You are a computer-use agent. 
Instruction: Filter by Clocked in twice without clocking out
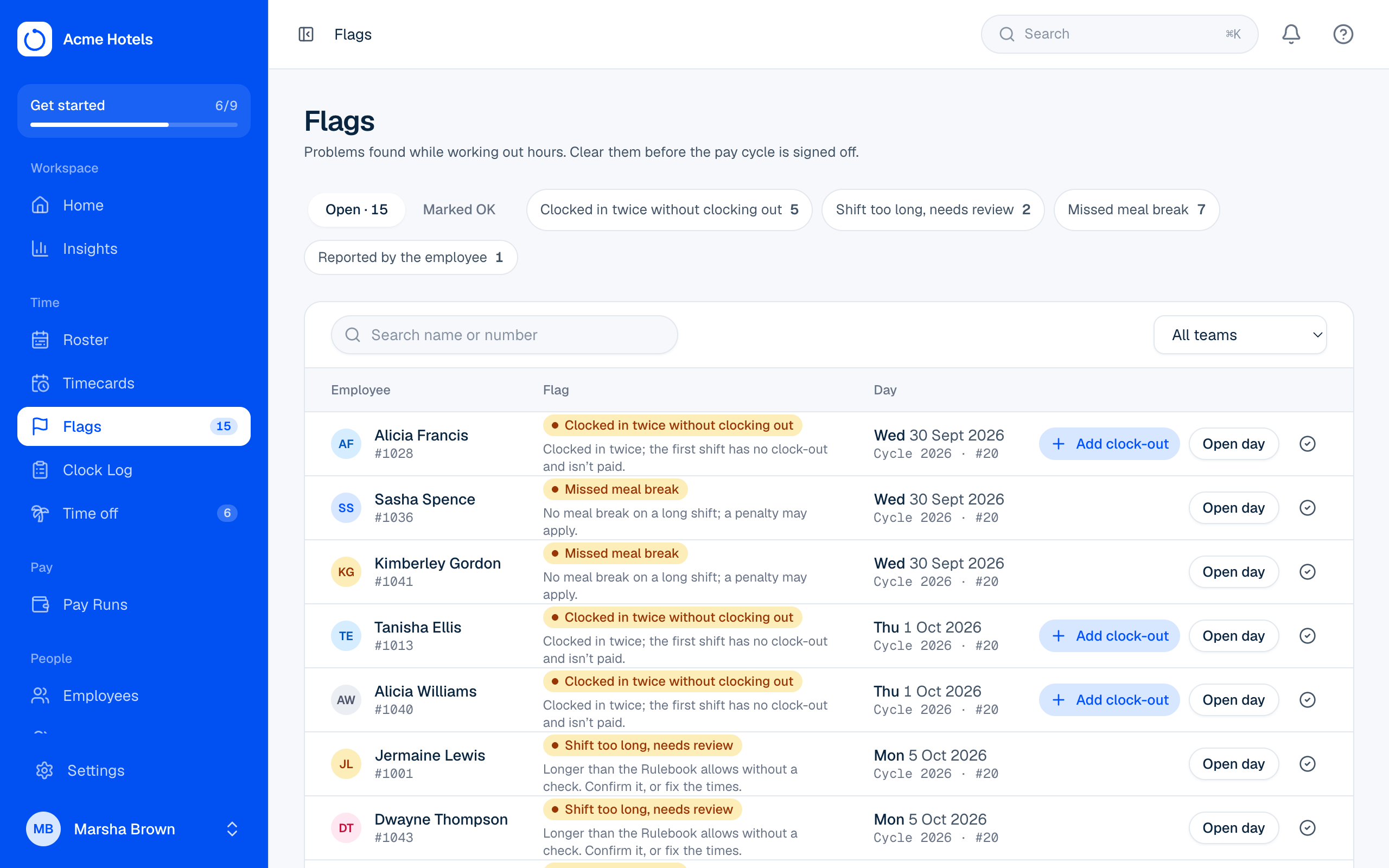669,209
